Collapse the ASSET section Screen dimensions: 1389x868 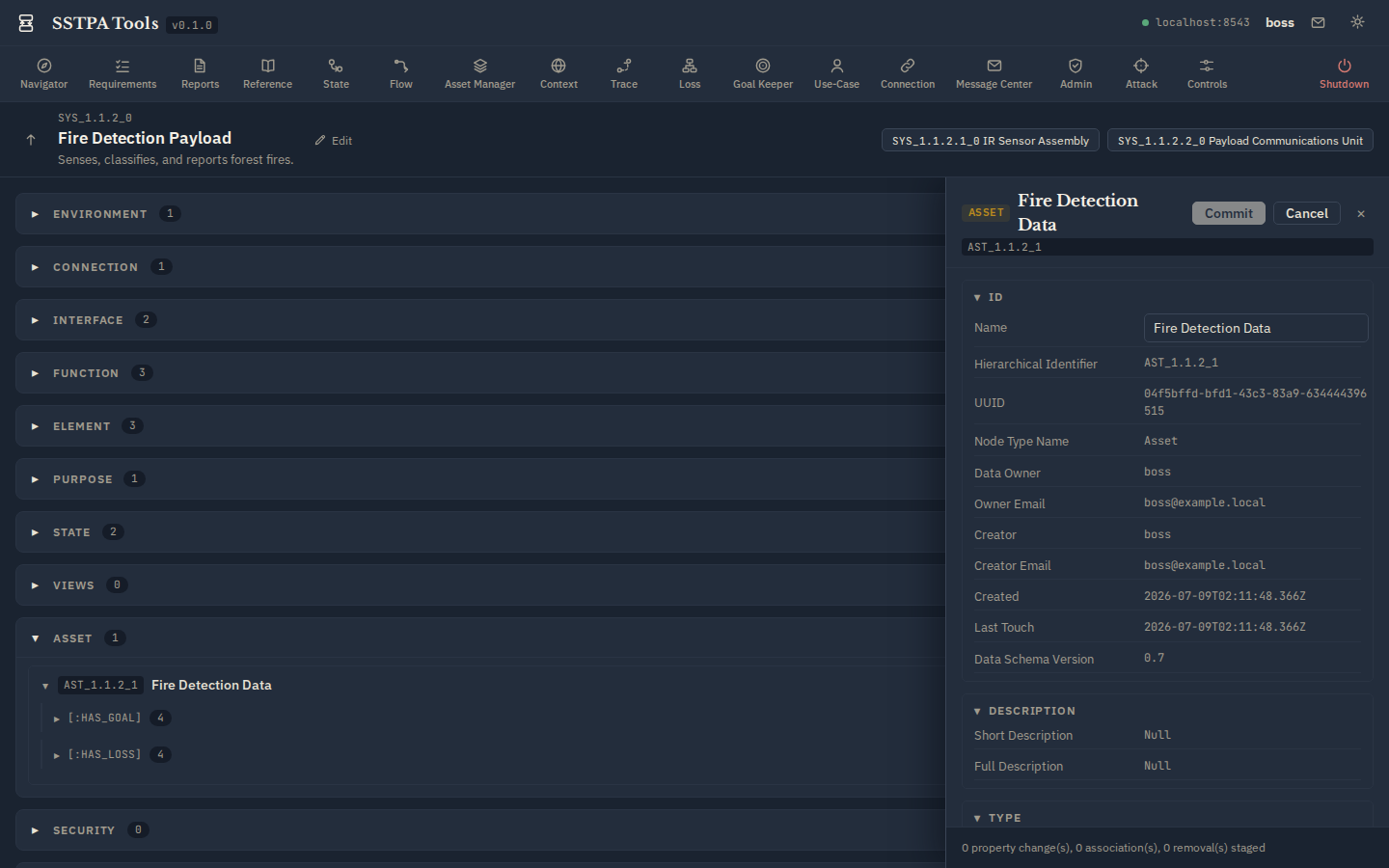480,638
